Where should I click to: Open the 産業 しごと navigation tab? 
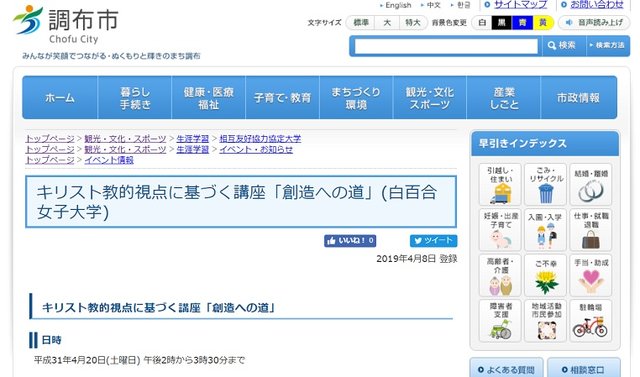tap(504, 98)
